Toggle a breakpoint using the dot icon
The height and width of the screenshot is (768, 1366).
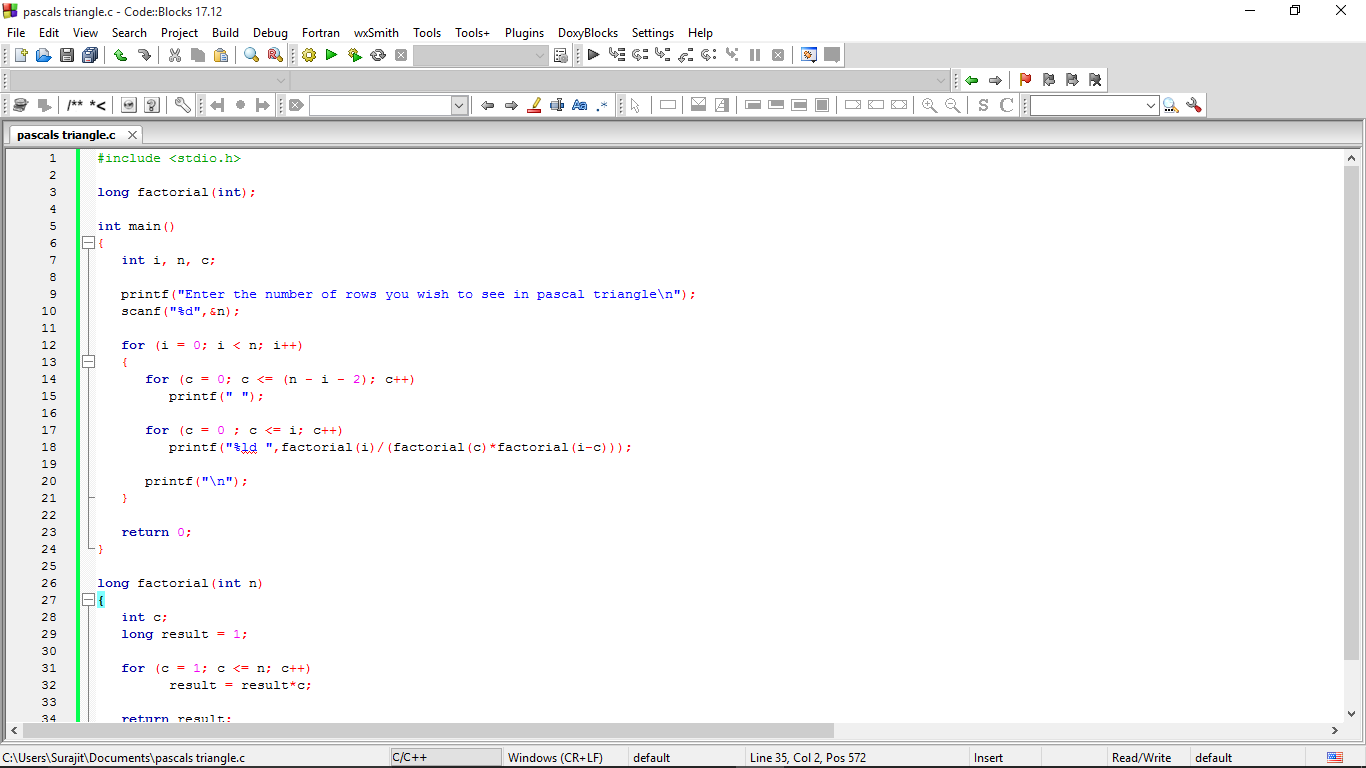(x=240, y=104)
